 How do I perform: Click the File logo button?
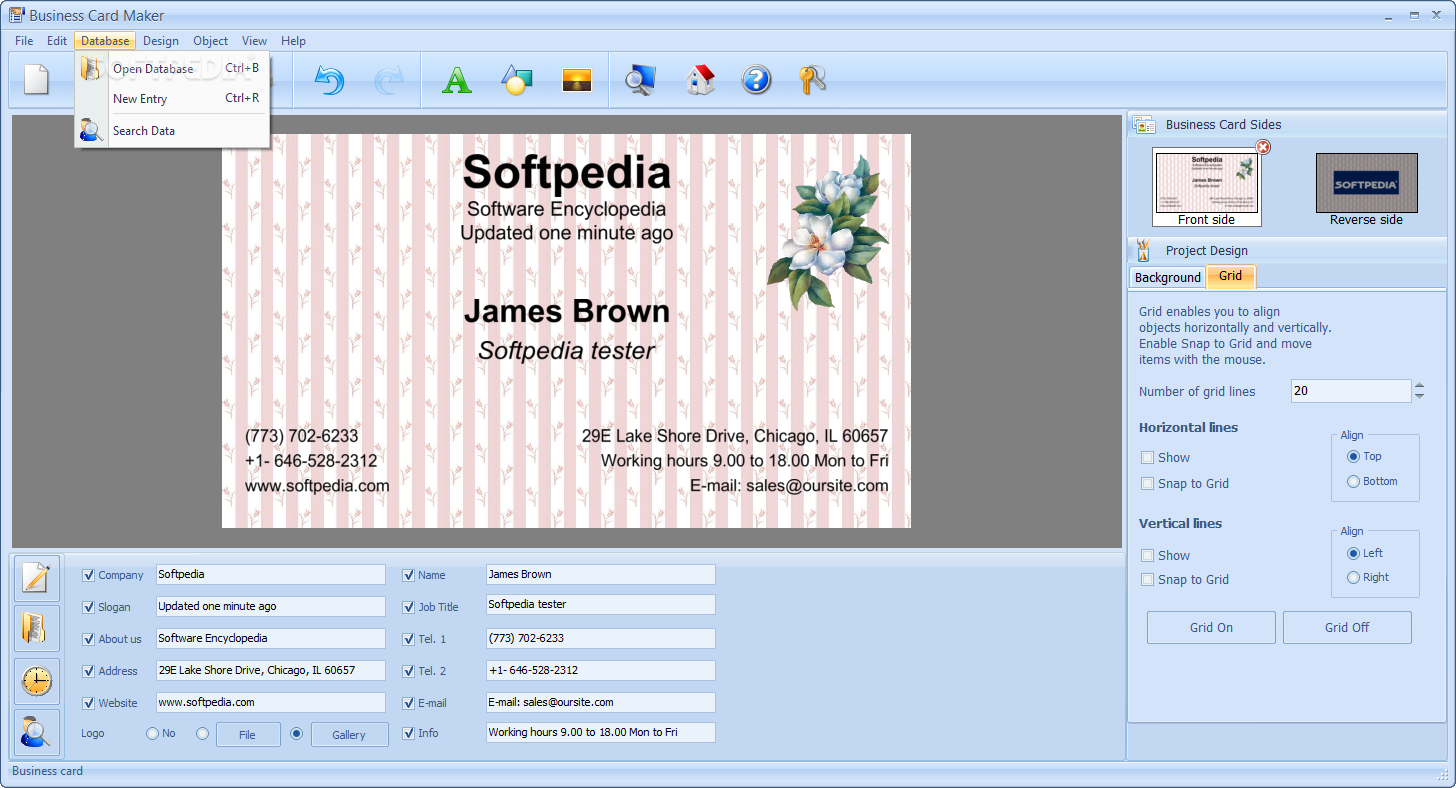tap(248, 735)
